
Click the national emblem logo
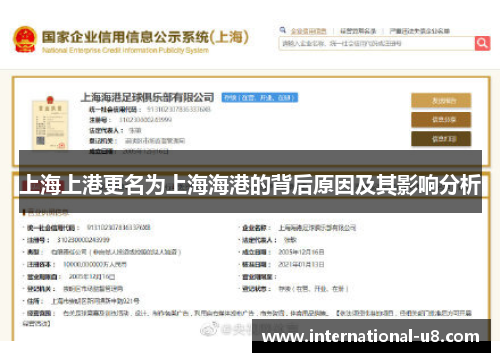[25, 39]
